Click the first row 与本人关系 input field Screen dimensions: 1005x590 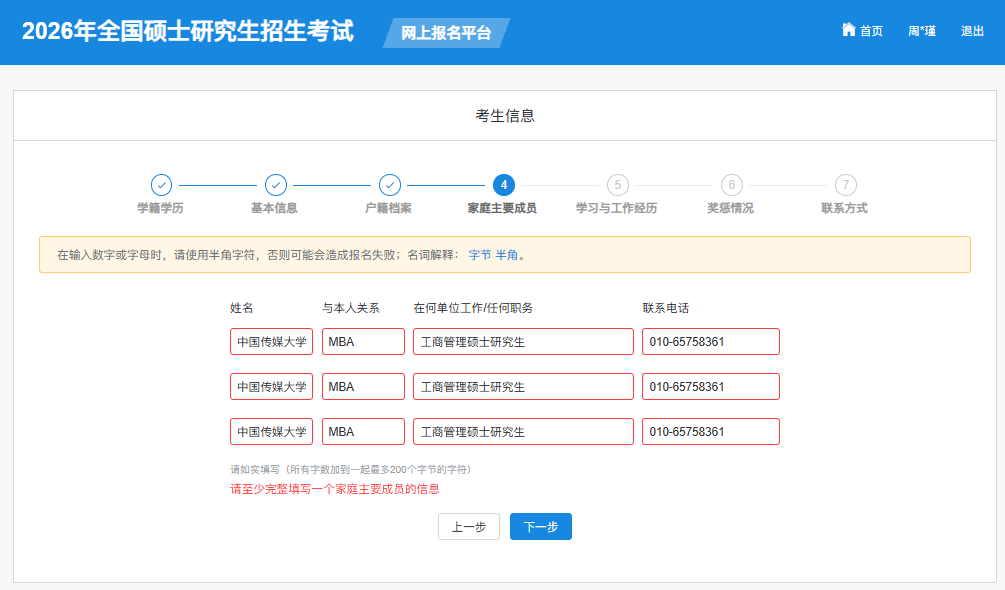tap(363, 341)
